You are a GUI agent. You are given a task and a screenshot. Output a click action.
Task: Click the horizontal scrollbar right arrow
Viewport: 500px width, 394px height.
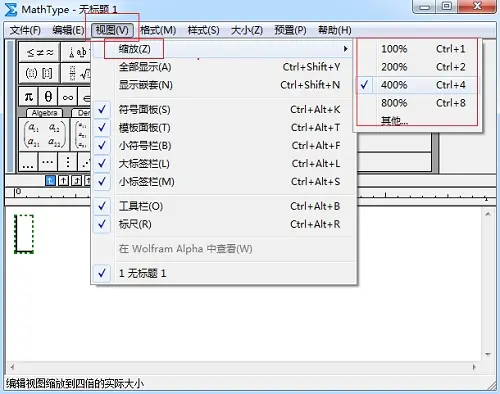click(x=474, y=367)
